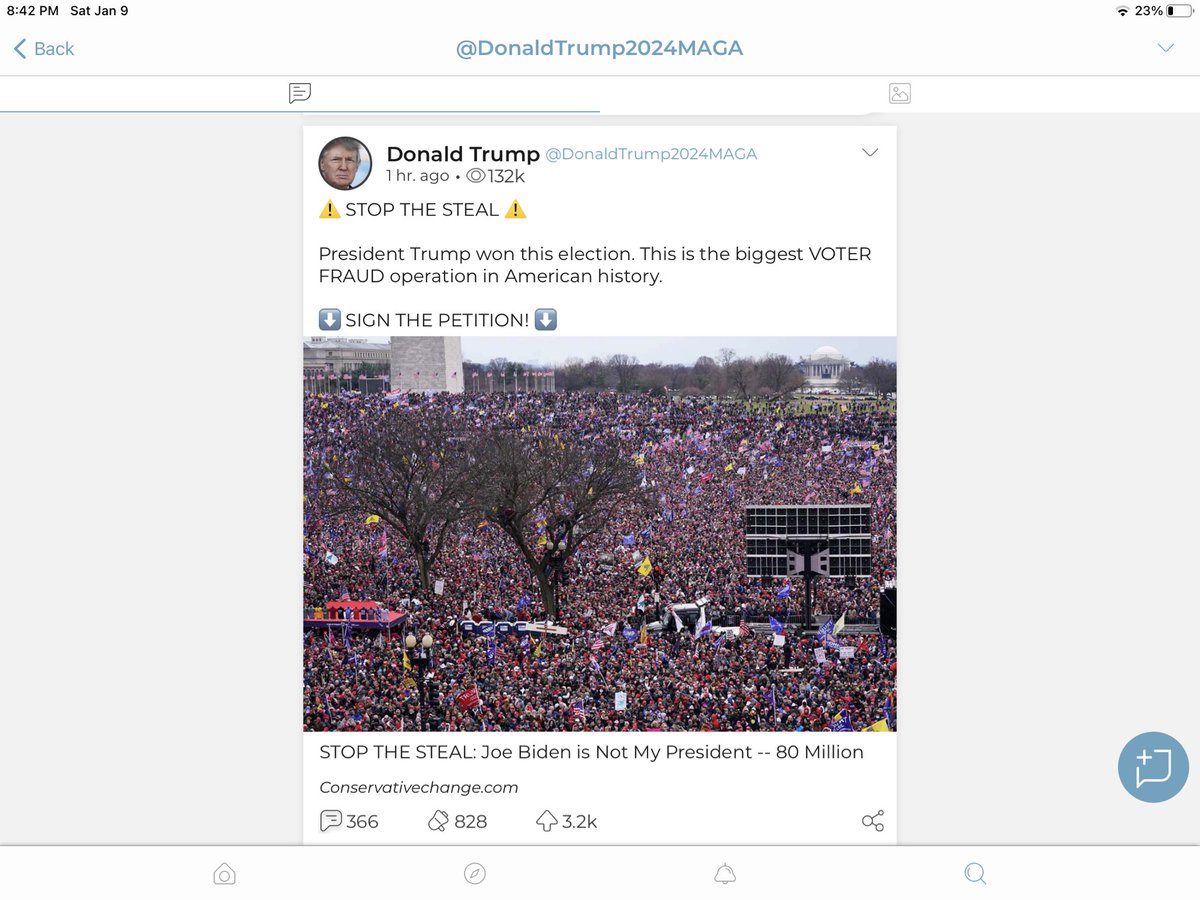View the crowd rally photo
The width and height of the screenshot is (1200, 900).
pos(600,533)
